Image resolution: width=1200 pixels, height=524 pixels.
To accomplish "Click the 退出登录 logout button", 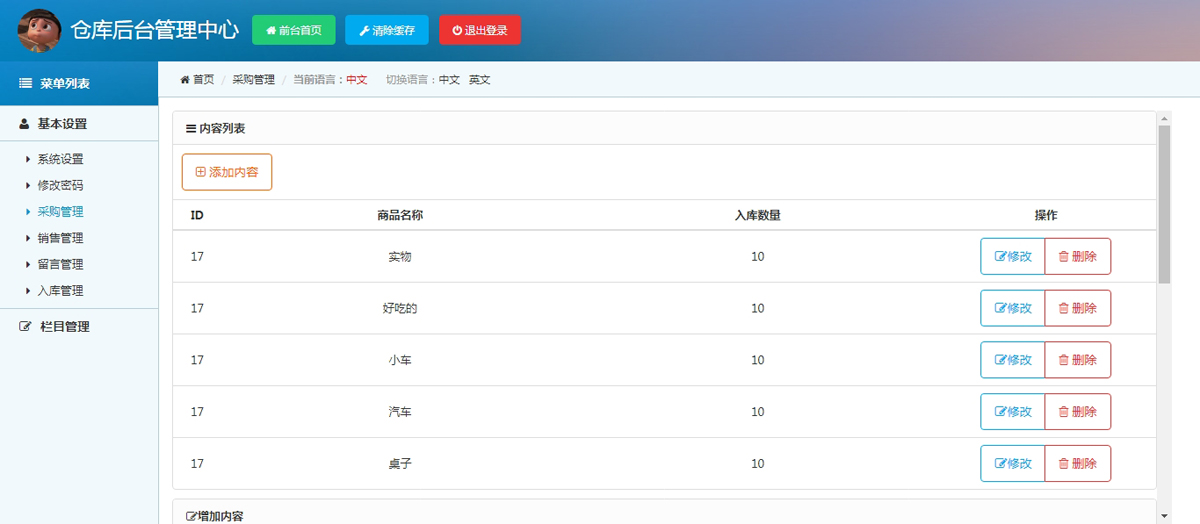I will pos(480,30).
